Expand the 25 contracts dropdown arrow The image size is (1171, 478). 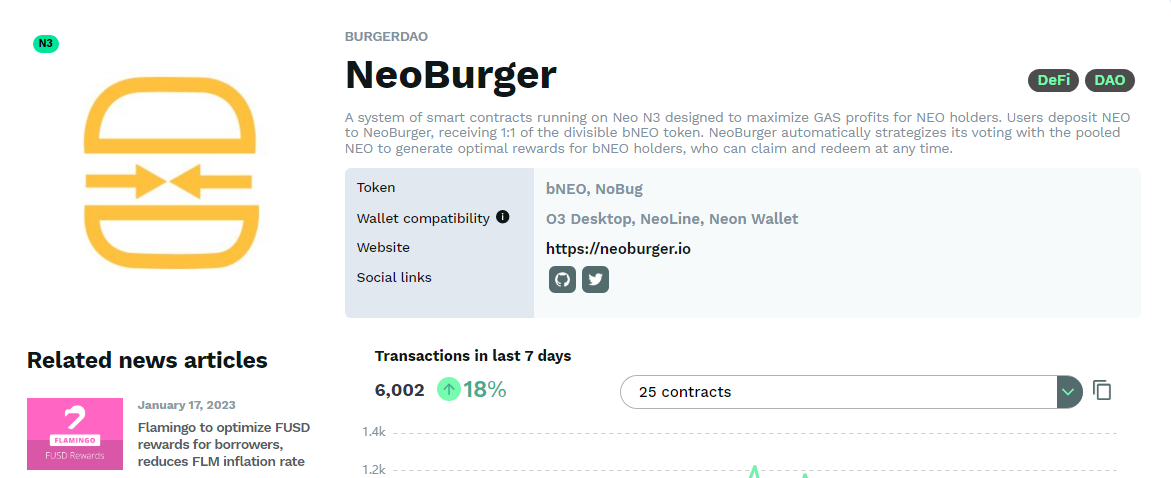(1069, 391)
